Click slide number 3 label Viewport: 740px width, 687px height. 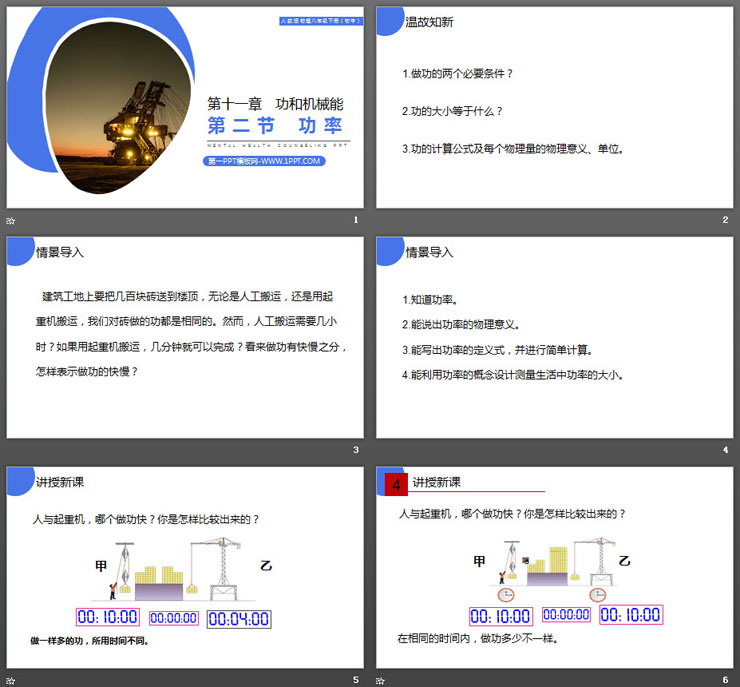click(356, 450)
